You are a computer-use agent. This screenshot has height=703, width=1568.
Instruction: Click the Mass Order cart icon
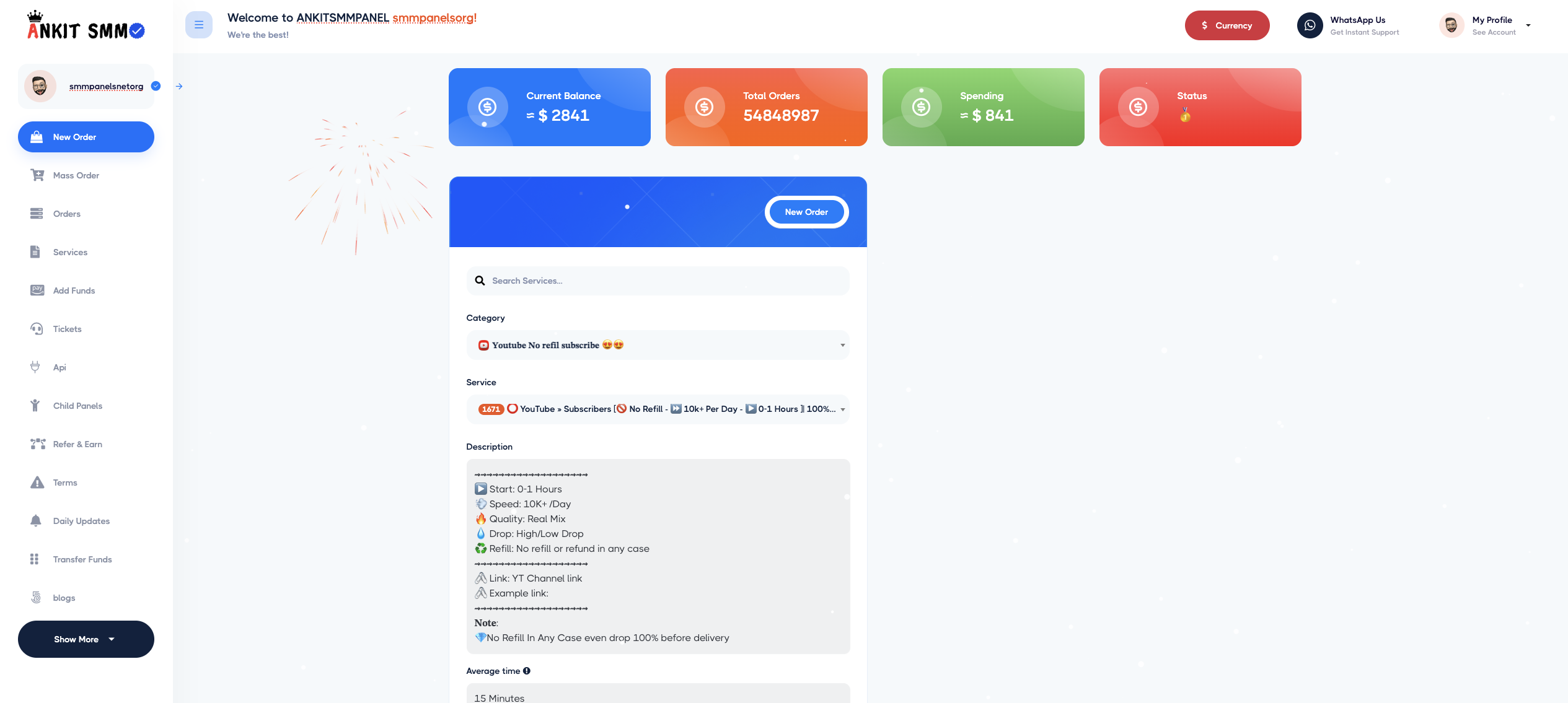point(37,175)
